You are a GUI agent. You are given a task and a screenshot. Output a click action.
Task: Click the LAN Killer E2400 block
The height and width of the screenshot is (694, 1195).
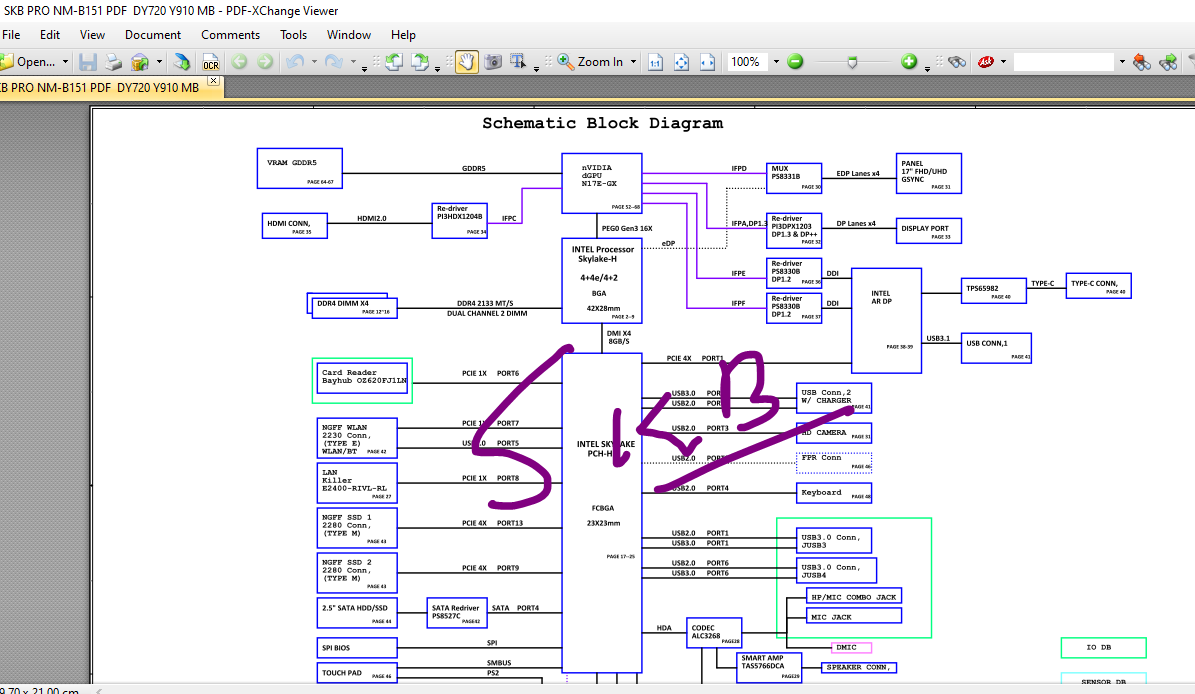[x=357, y=484]
